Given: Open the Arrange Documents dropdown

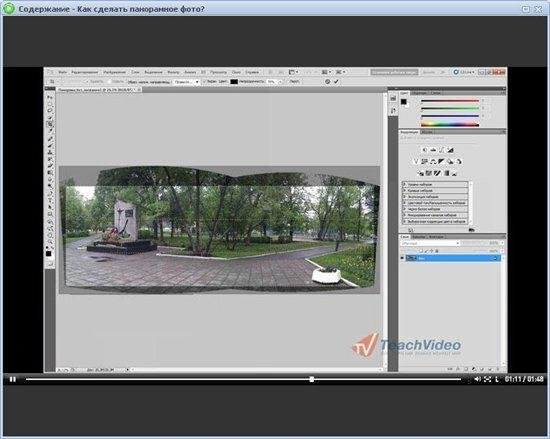Looking at the screenshot, I should (326, 72).
